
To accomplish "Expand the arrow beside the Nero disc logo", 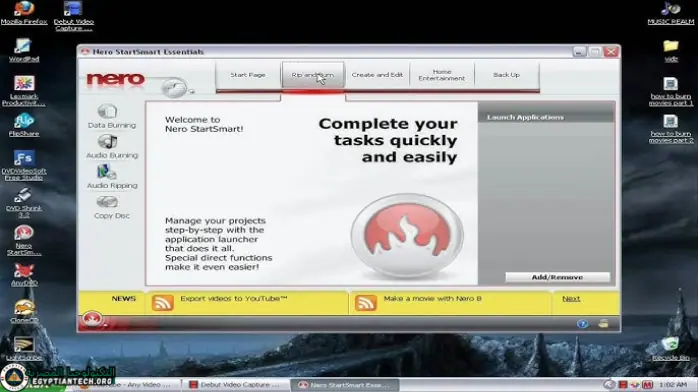I will pyautogui.click(x=192, y=92).
